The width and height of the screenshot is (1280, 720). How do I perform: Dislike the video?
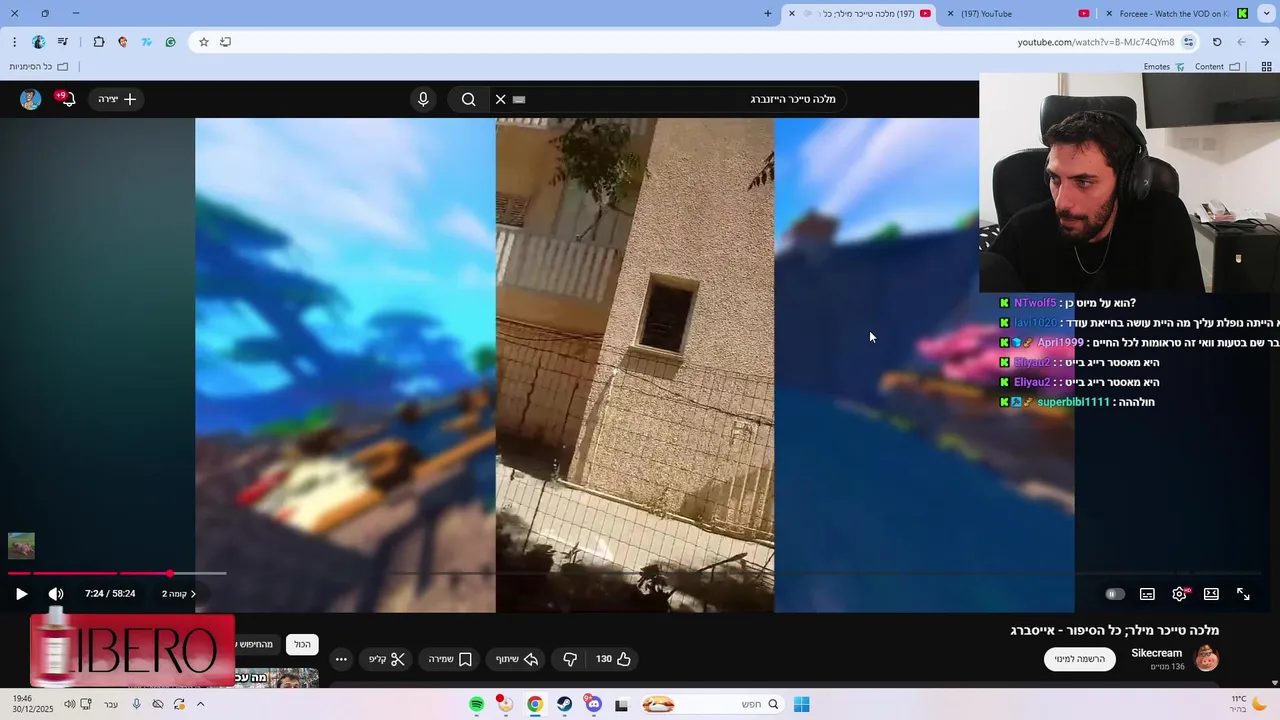pos(571,659)
